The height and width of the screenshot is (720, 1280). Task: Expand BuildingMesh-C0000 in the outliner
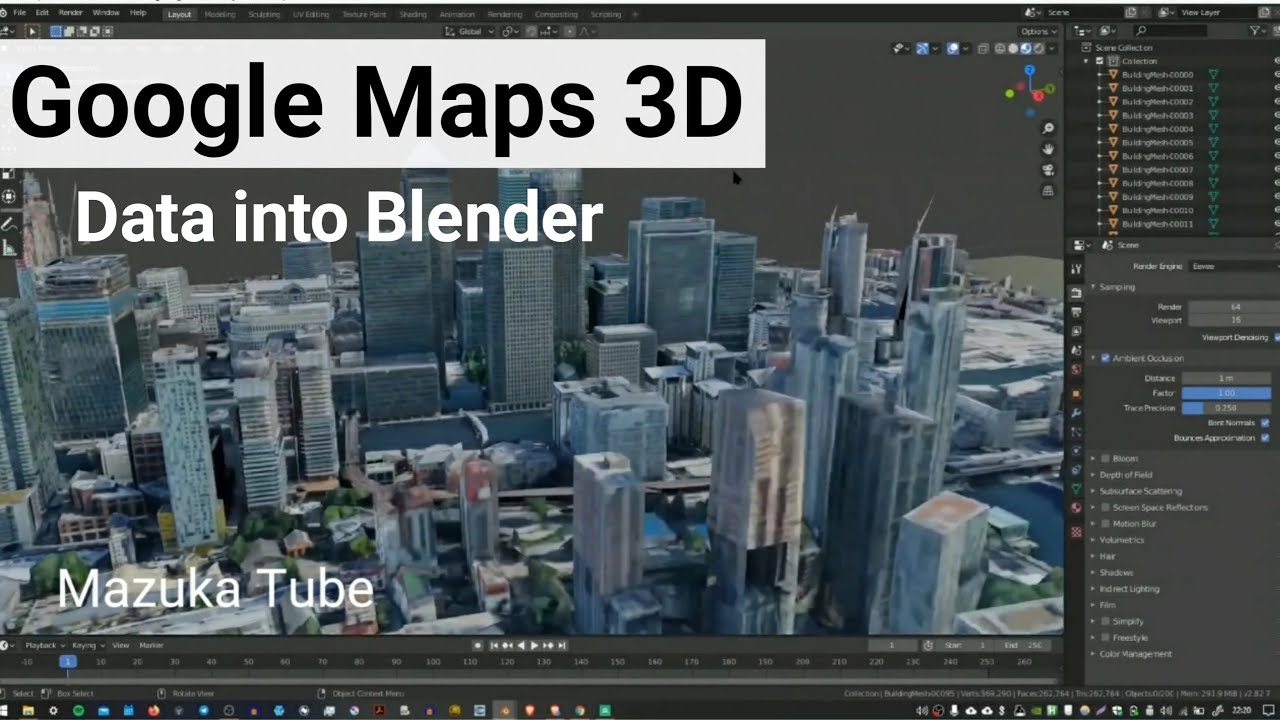tap(1100, 75)
